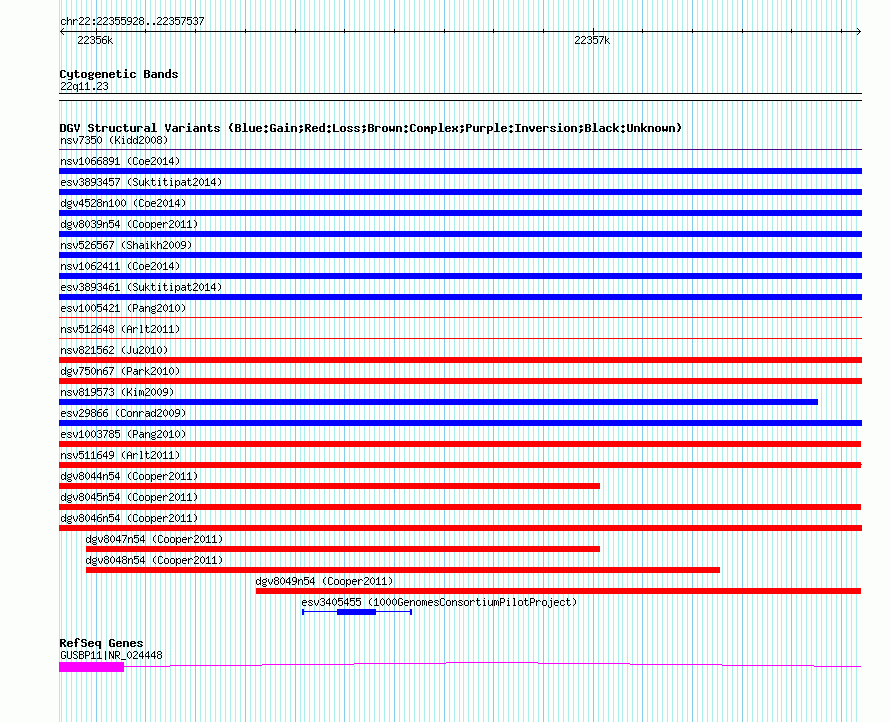Click the dgv8048n54 (Cooper2011) label

pyautogui.click(x=154, y=560)
